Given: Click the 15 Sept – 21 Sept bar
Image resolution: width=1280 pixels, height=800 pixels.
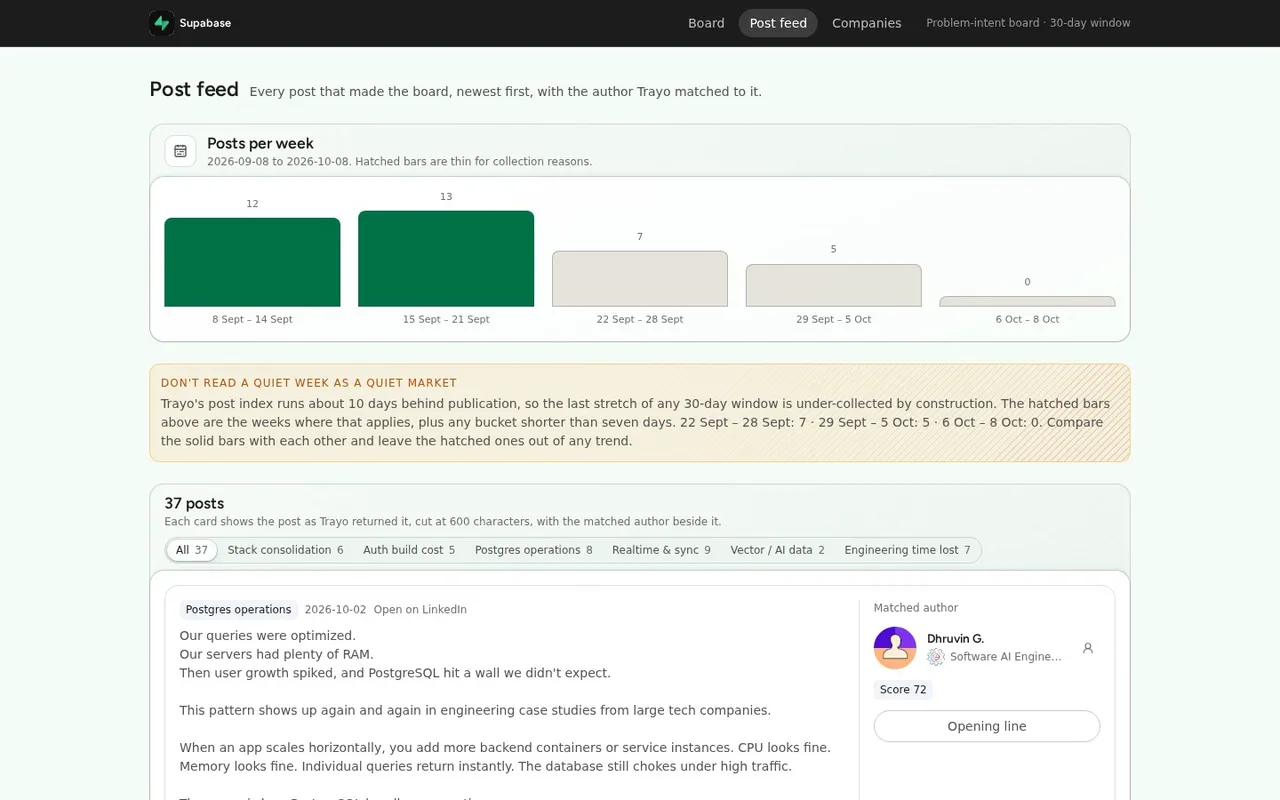Looking at the screenshot, I should point(446,258).
